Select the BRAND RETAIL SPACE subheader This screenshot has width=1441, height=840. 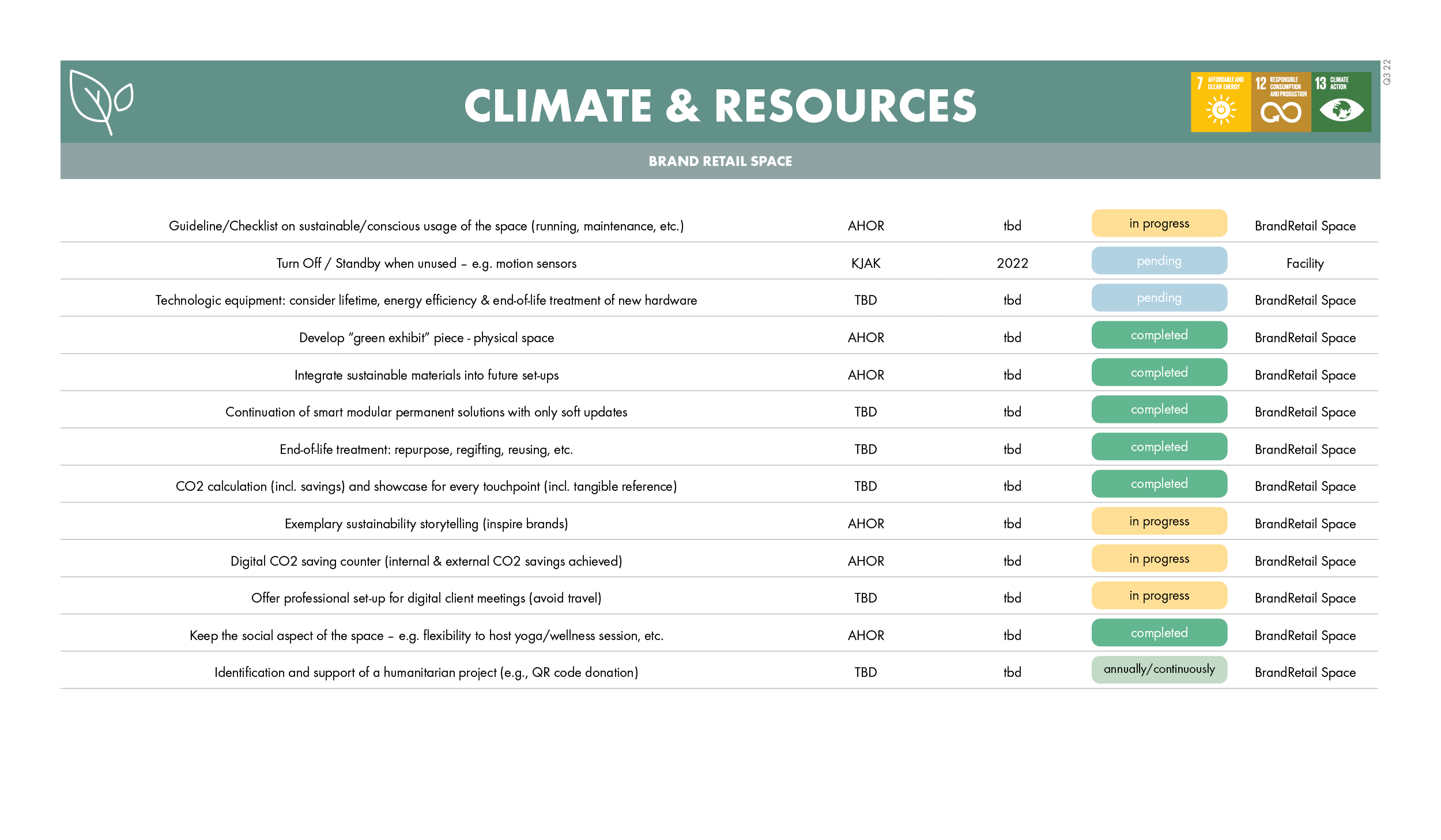point(720,161)
